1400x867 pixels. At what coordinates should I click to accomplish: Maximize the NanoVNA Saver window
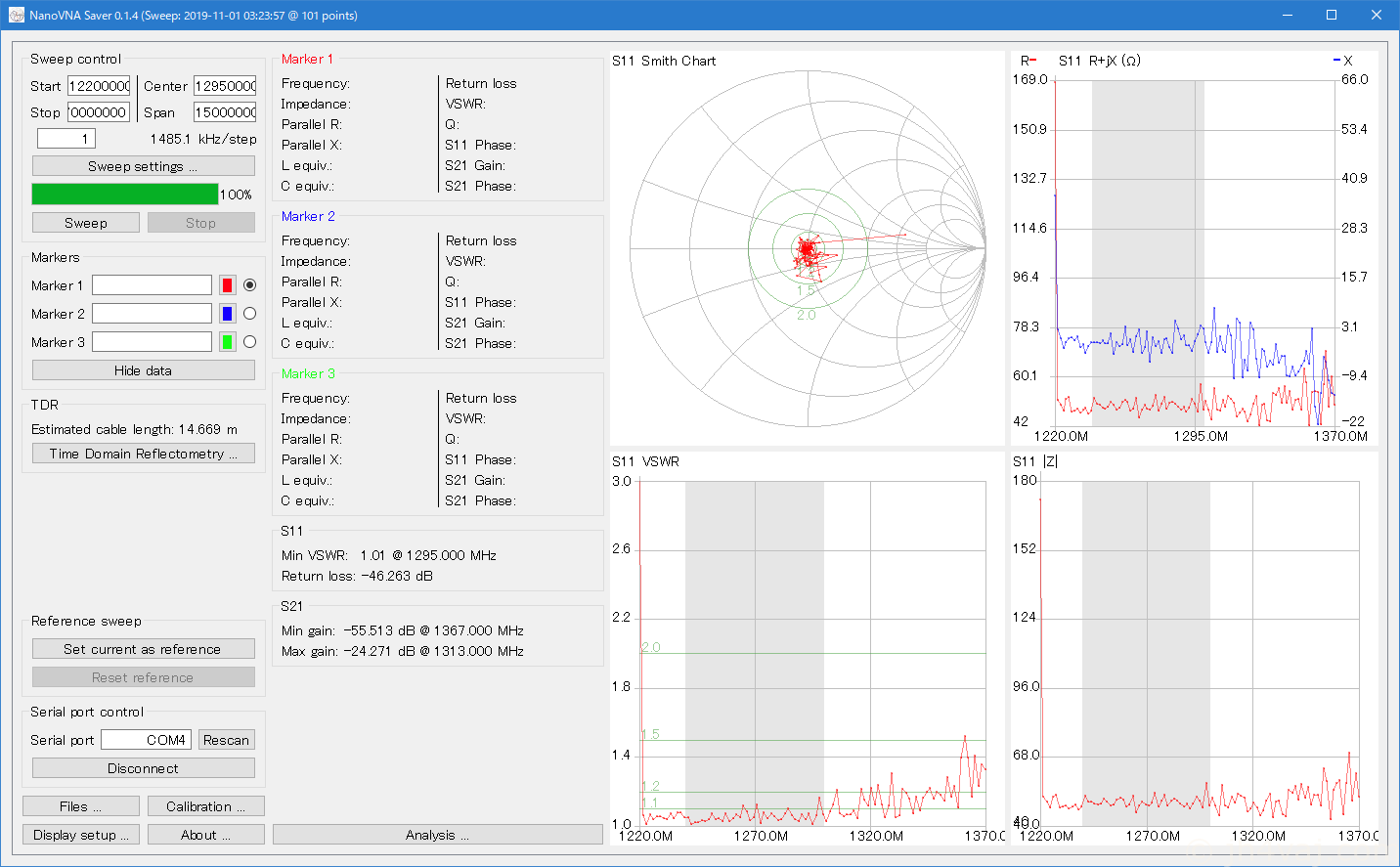click(x=1332, y=15)
